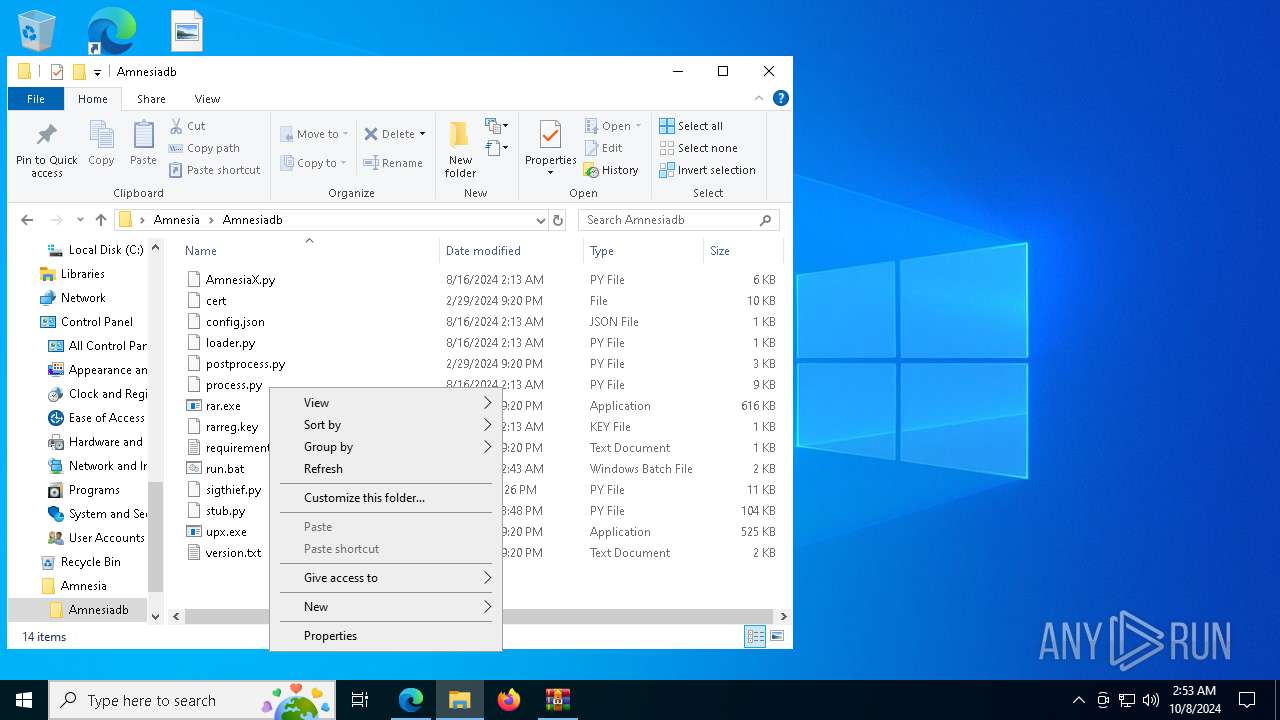Select Local Disk (C:) in navigation tree
This screenshot has width=1280, height=720.
point(105,250)
